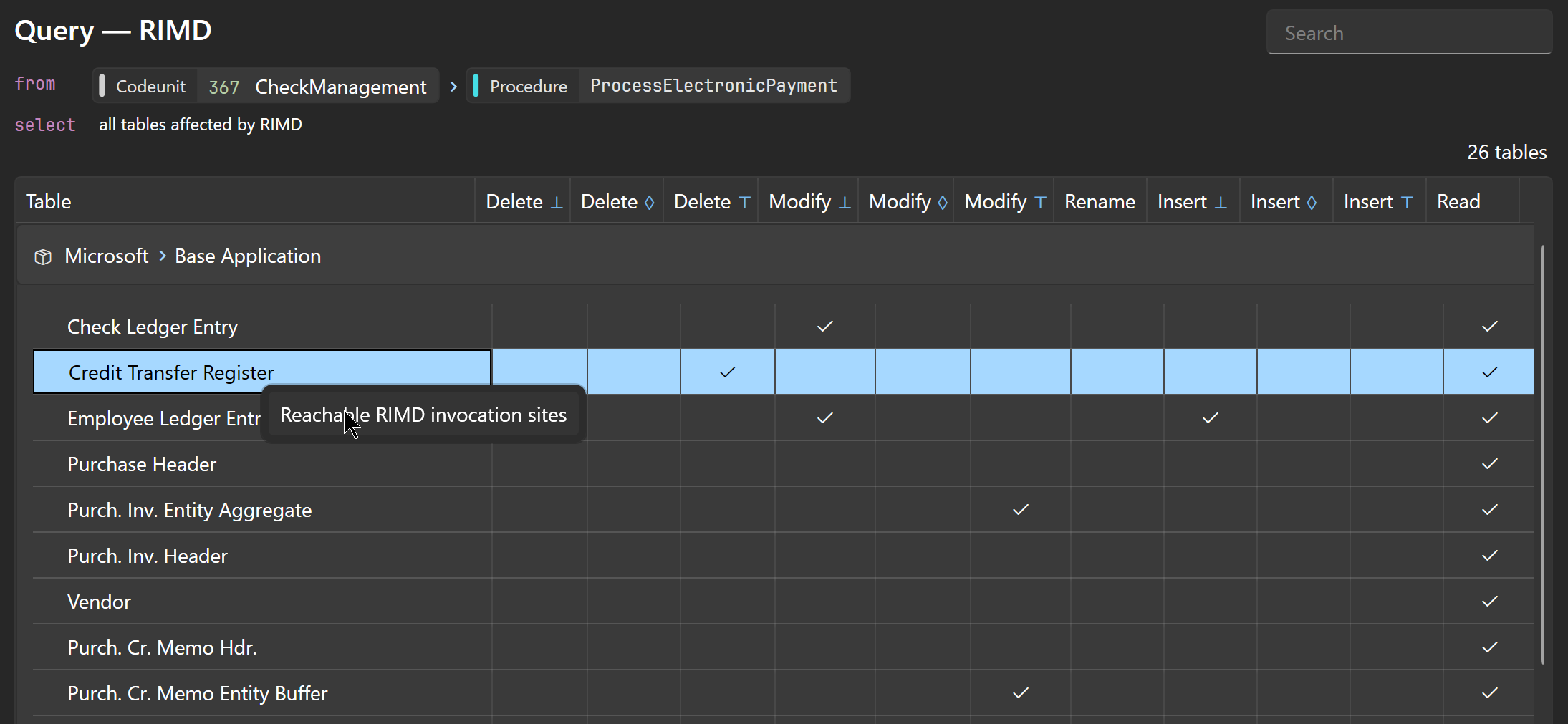The width and height of the screenshot is (1568, 724).
Task: Sort by the Rename column header
Action: click(1100, 202)
